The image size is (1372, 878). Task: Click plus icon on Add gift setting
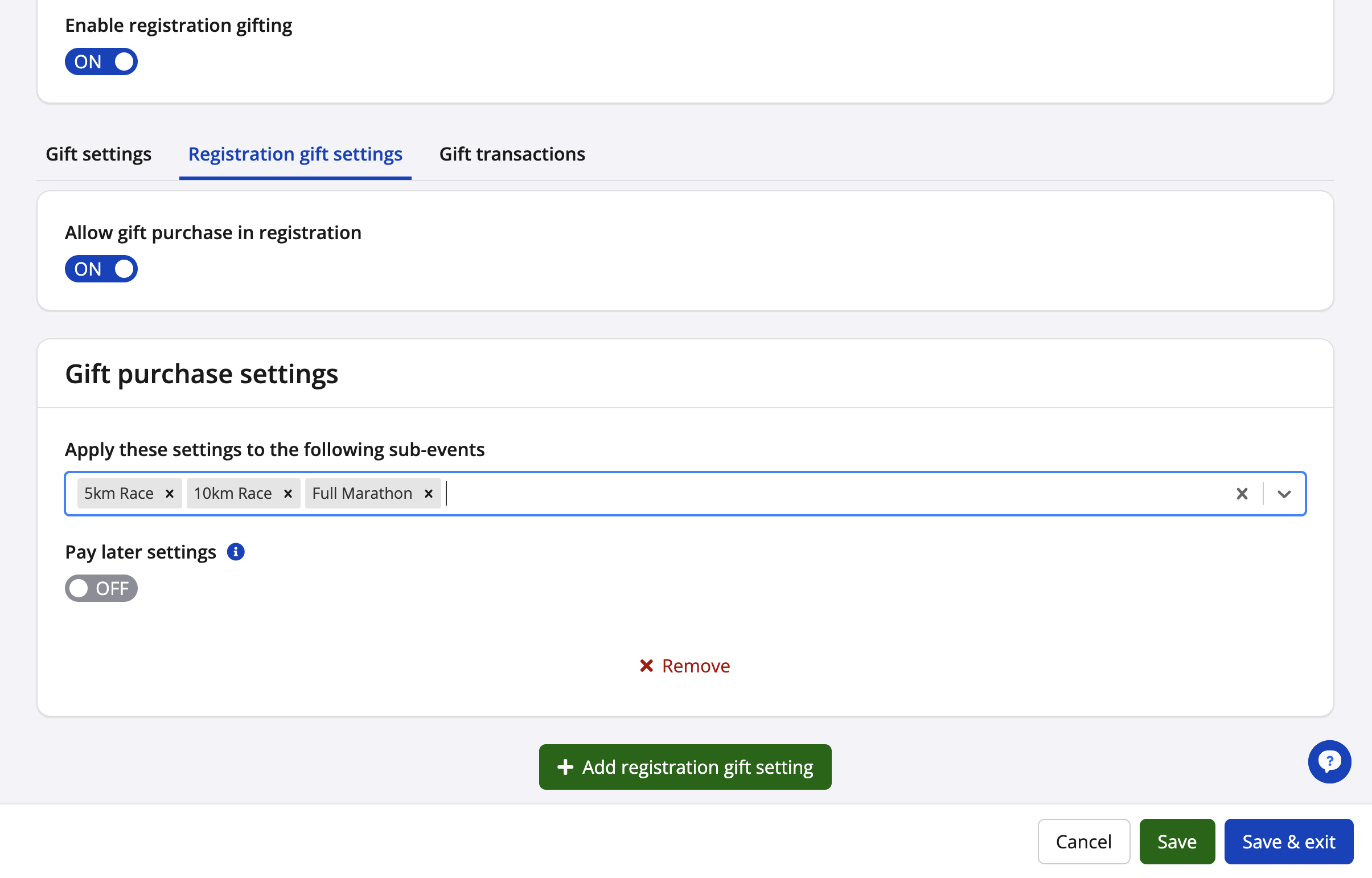(x=565, y=767)
